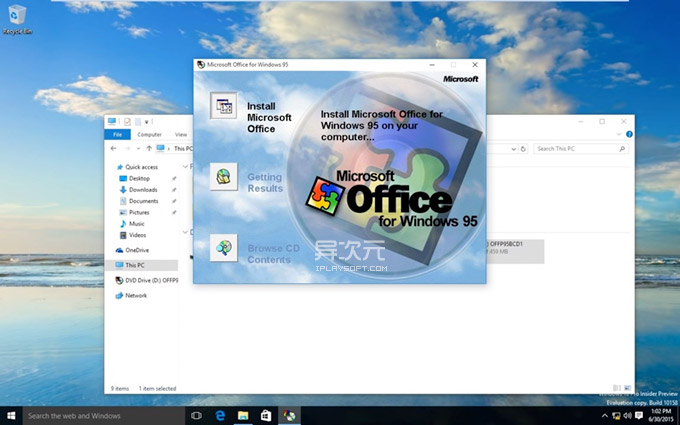Open the Recycle Bin desktop icon
Screen dimensions: 680x425
[17, 20]
